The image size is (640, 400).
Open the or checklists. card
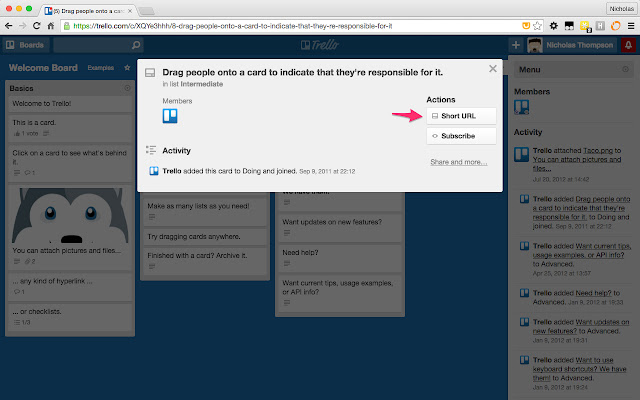tap(70, 316)
